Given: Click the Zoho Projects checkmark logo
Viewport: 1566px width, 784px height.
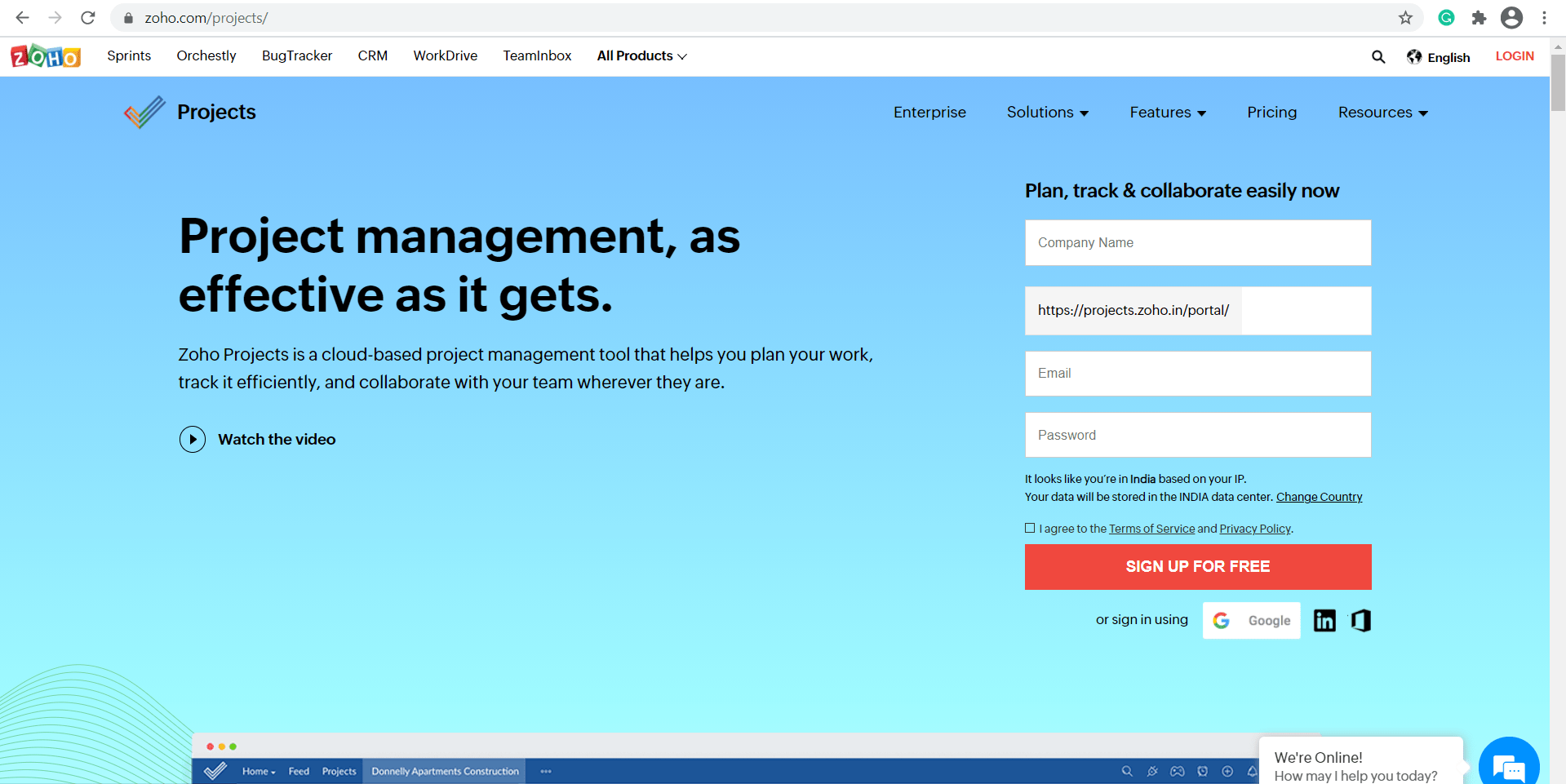Looking at the screenshot, I should click(x=144, y=112).
